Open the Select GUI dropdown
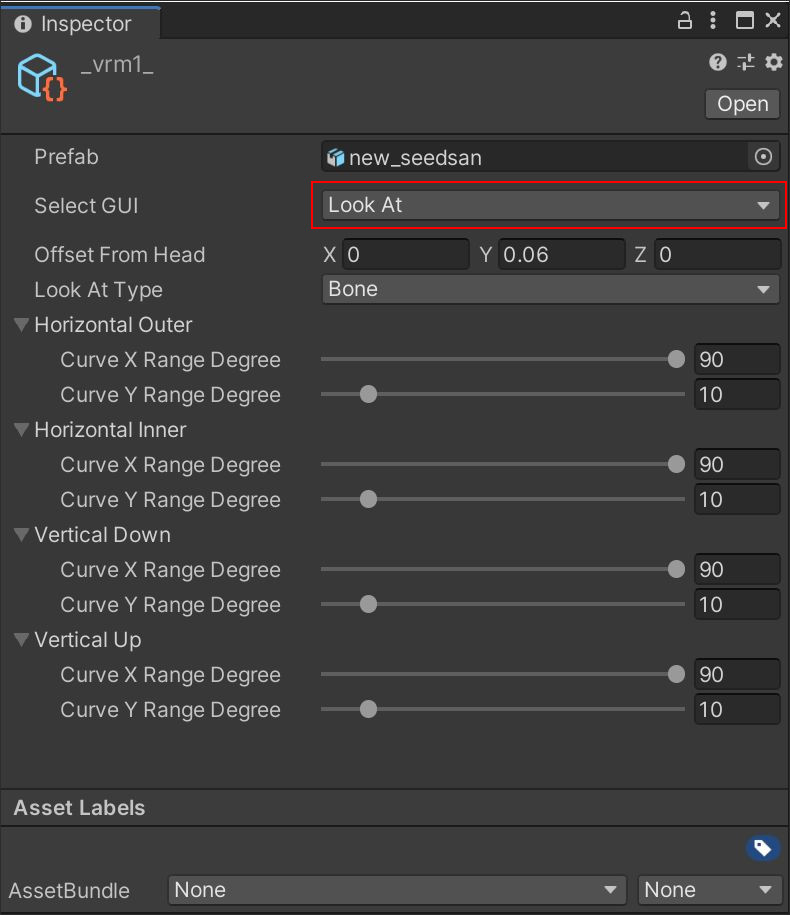Screen dimensions: 790x915 [549, 205]
